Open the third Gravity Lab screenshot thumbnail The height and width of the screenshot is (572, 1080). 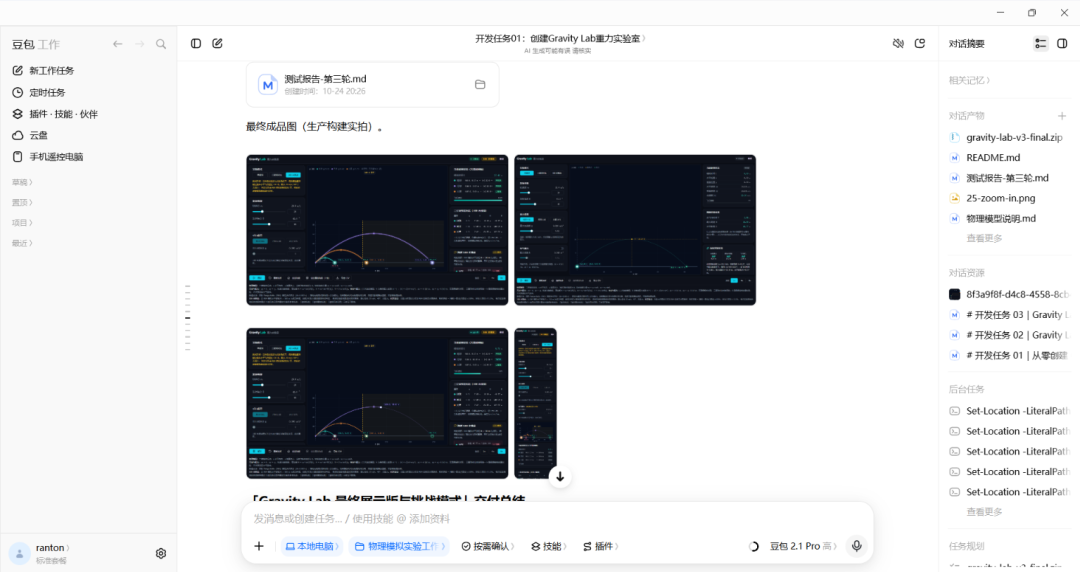[377, 403]
